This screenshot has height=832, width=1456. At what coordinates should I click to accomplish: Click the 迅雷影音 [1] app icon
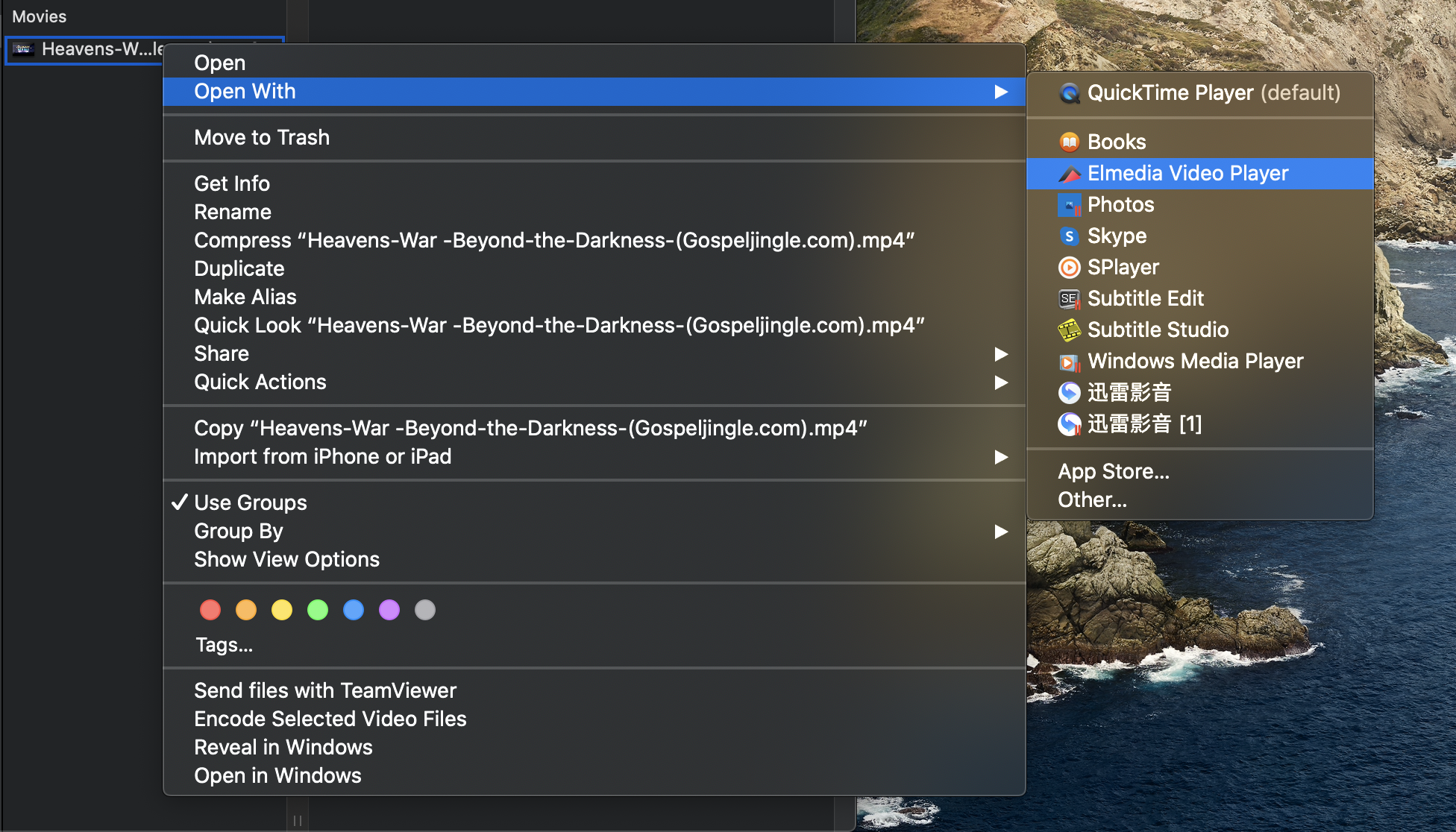1070,424
